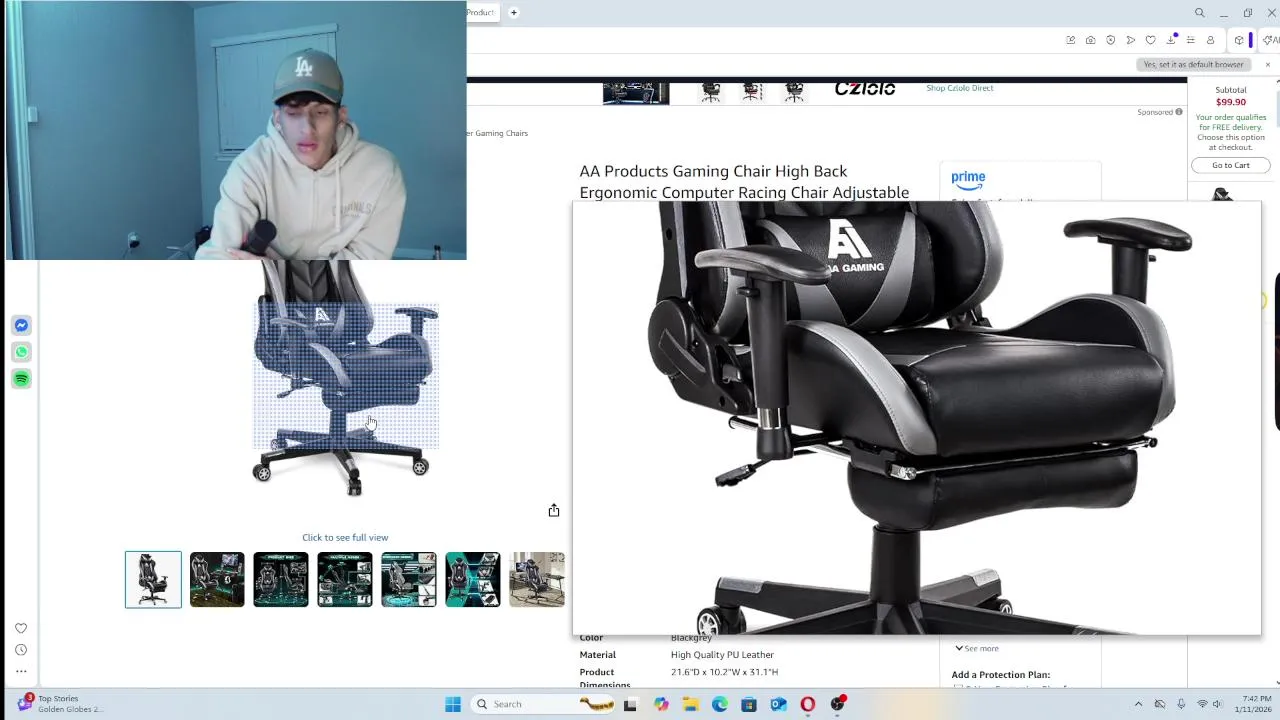Select the third product thumbnail

click(281, 579)
